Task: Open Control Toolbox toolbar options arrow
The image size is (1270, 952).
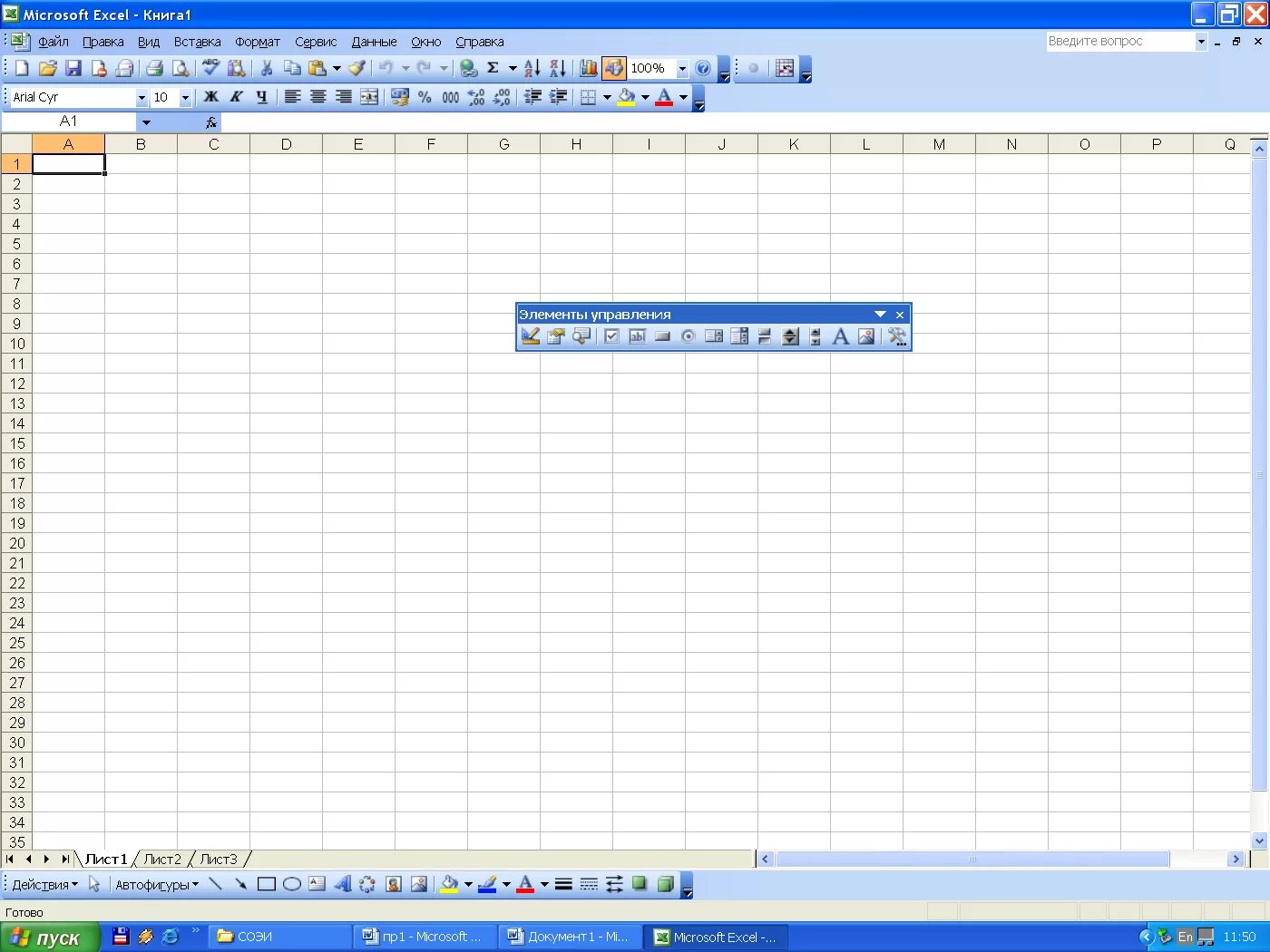Action: [880, 315]
